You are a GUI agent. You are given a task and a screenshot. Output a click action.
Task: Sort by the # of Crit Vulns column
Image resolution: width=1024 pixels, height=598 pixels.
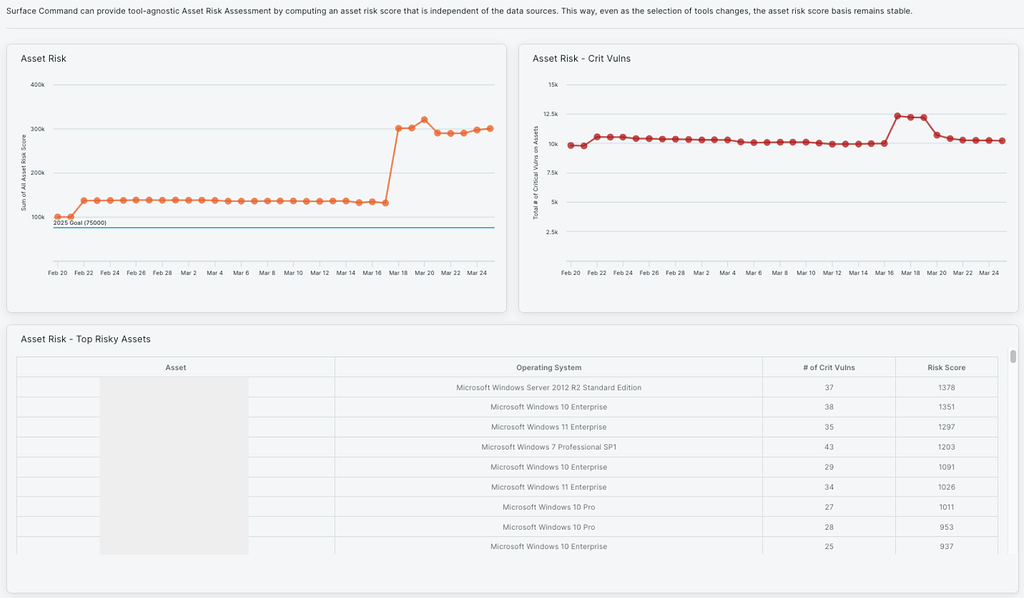click(830, 367)
